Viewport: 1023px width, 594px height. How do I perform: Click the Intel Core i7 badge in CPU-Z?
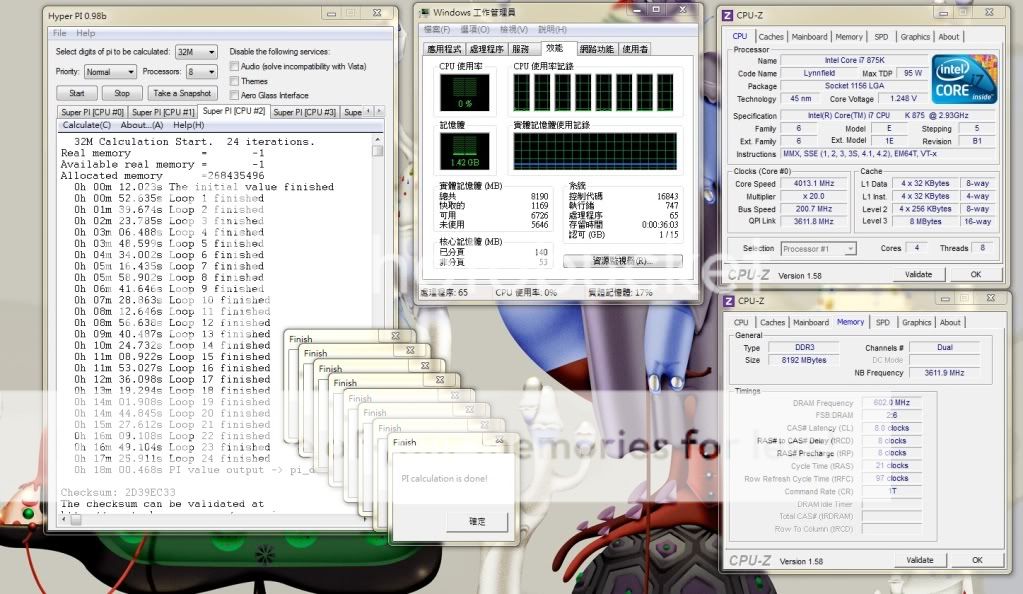[965, 78]
